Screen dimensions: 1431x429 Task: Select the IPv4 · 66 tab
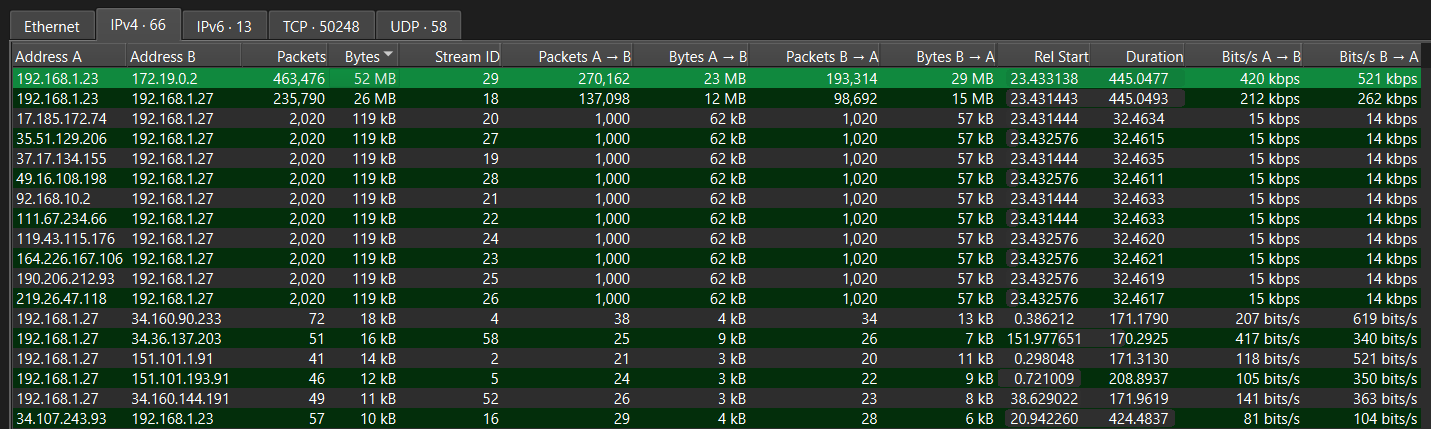(x=138, y=25)
